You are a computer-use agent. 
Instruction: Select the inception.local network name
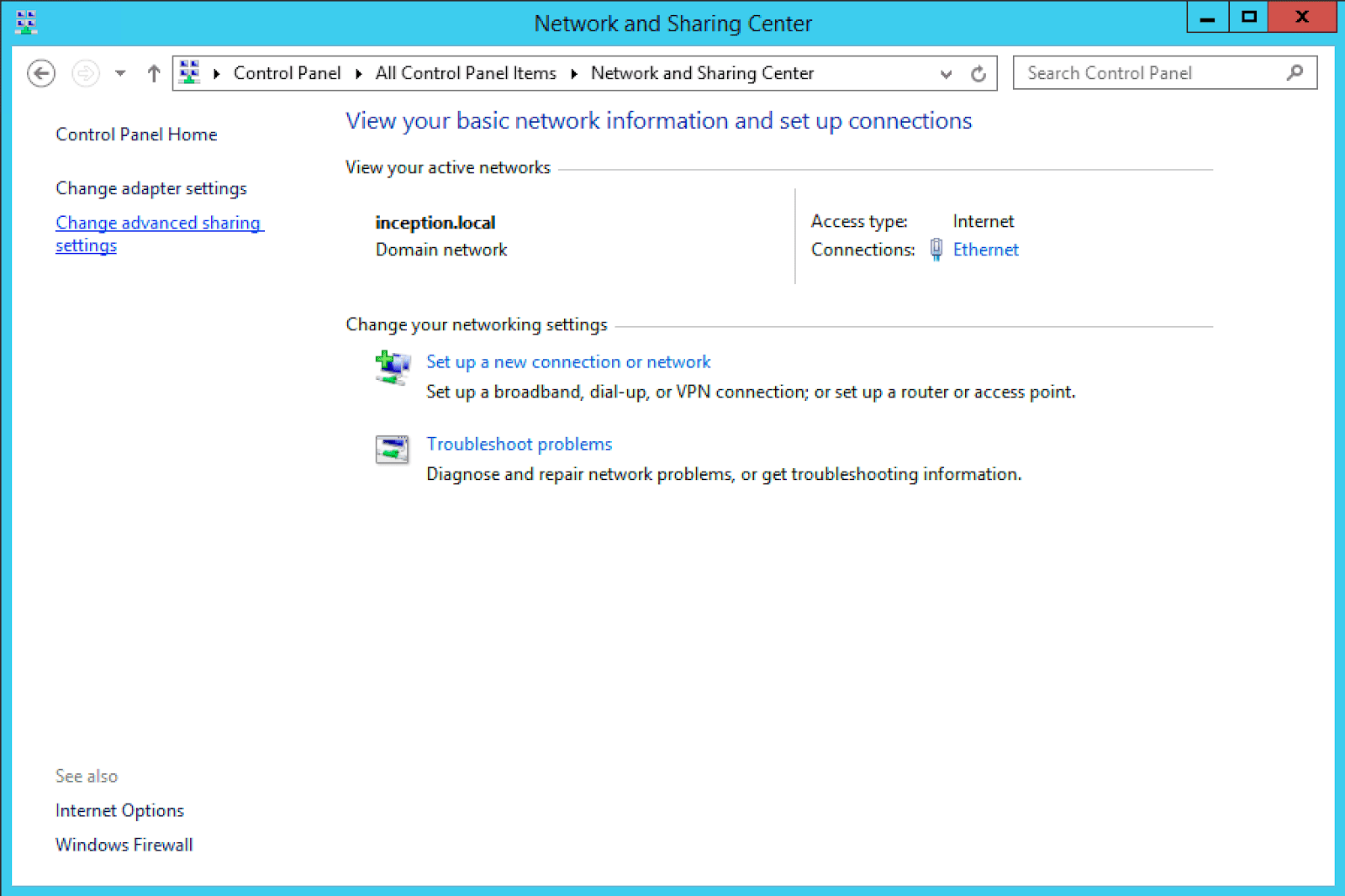click(435, 223)
